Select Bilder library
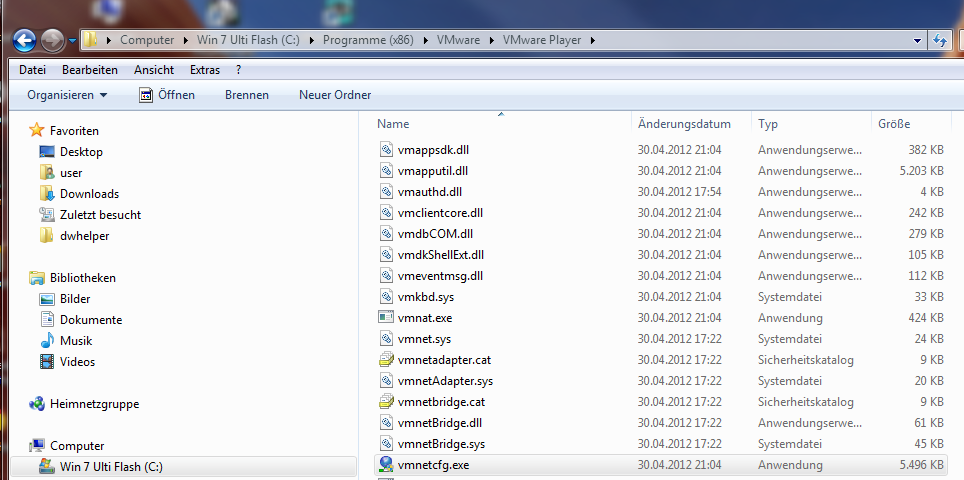The image size is (964, 480). (75, 299)
